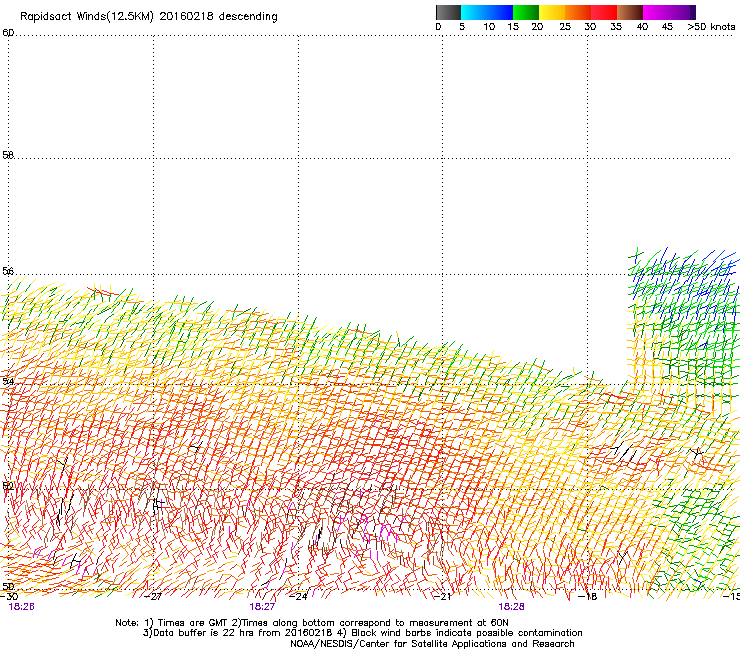Click the brown 35-40 knots color band
The image size is (740, 650).
pos(630,12)
